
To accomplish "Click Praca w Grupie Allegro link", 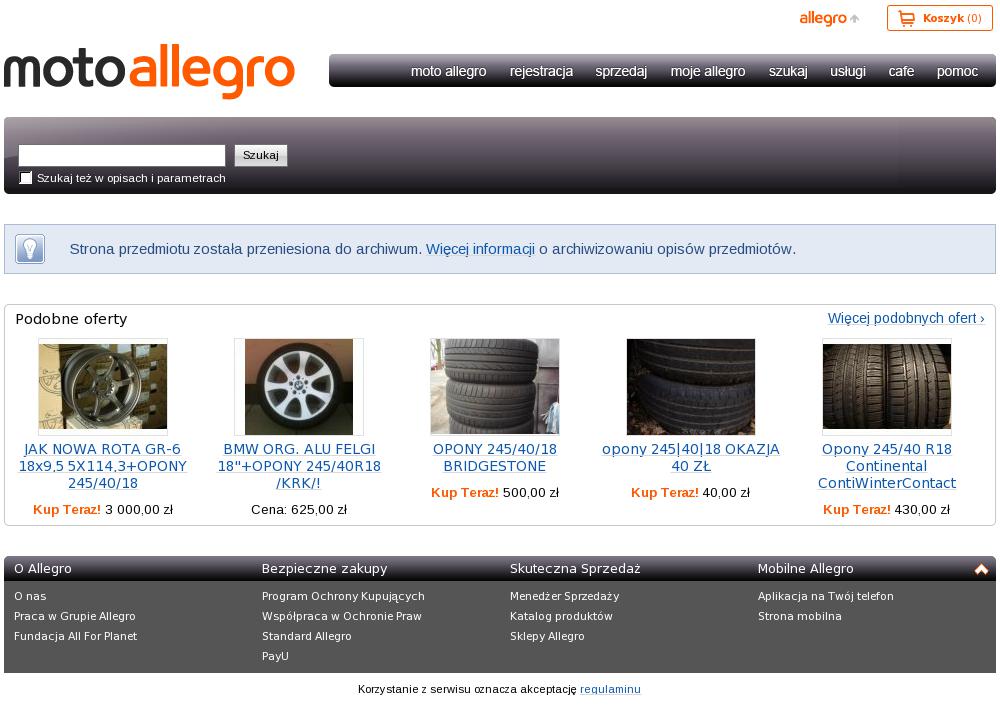I will pos(75,616).
